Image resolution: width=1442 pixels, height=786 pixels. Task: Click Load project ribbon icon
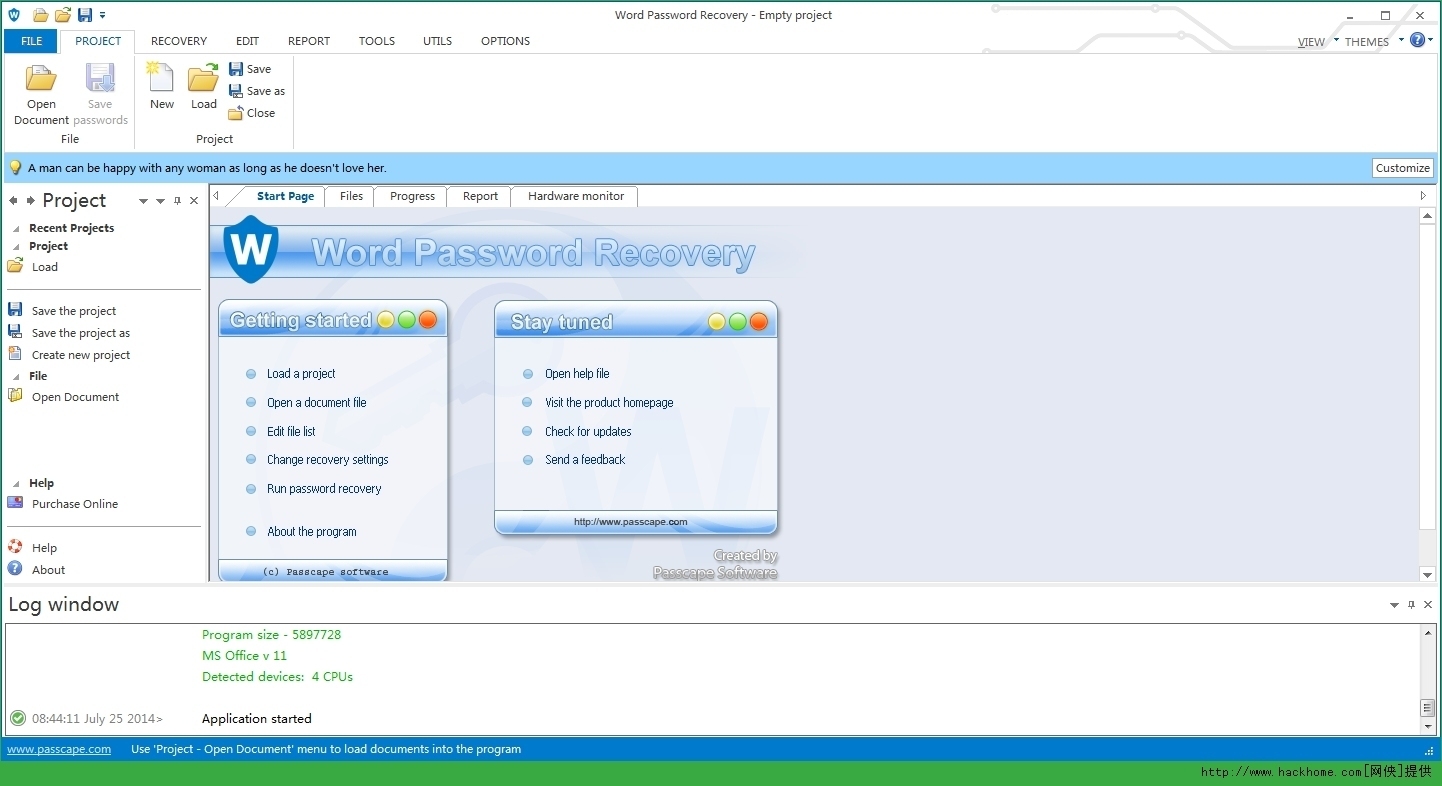tap(204, 87)
